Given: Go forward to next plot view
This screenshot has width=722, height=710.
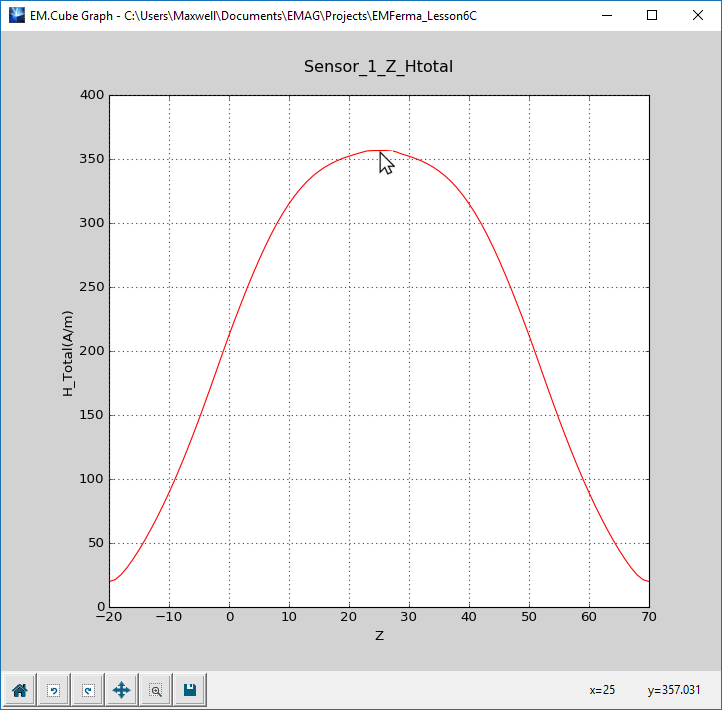Looking at the screenshot, I should tap(88, 690).
